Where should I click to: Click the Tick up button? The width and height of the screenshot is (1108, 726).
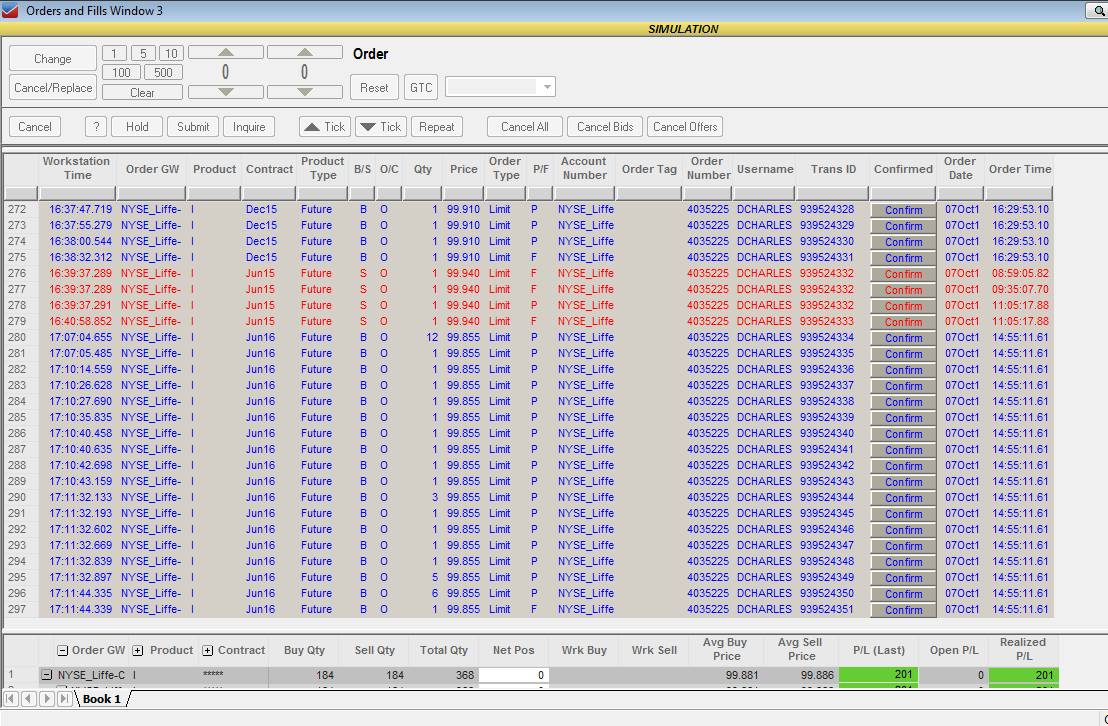pyautogui.click(x=325, y=127)
